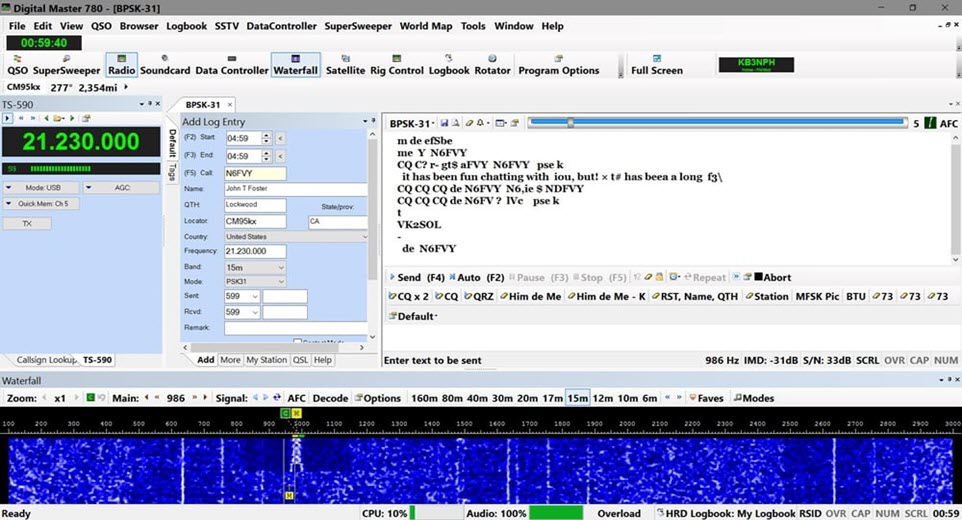
Task: Adjust the BPSK-31 blue squelch slider
Action: (x=570, y=123)
